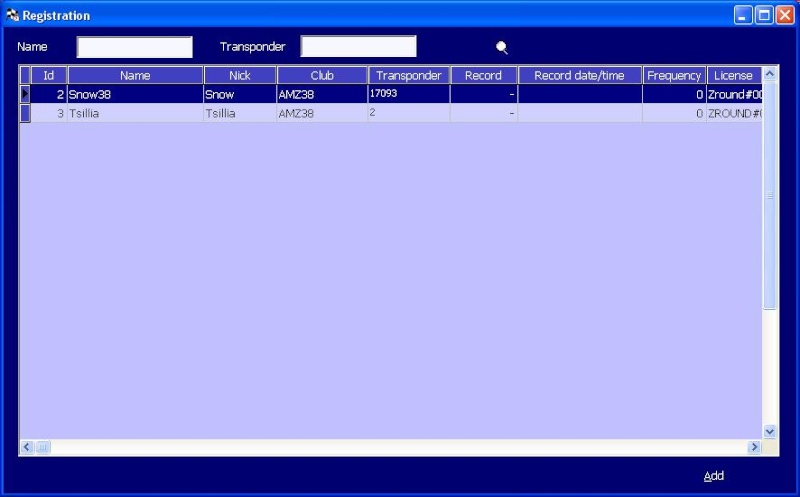
Task: Click the vertical scrollbar up arrow
Action: pos(770,74)
